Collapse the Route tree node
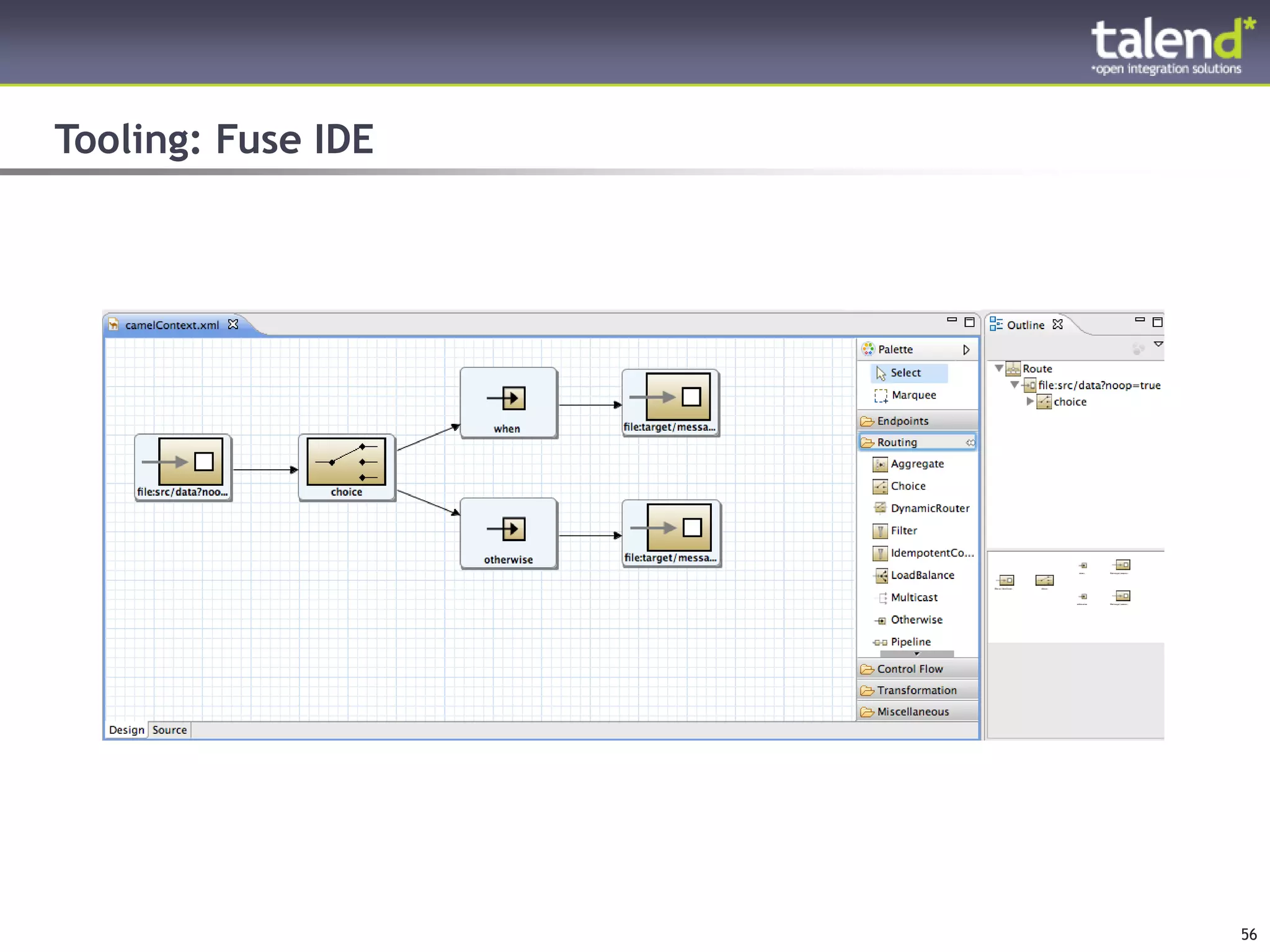The width and height of the screenshot is (1270, 952). [x=998, y=368]
